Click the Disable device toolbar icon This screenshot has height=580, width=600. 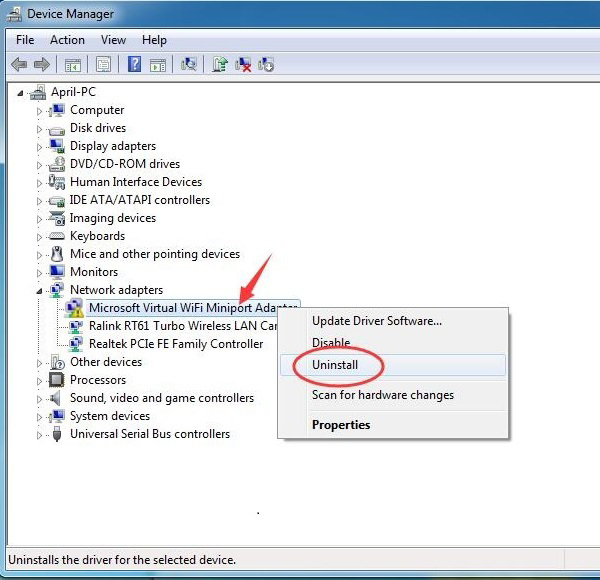pos(266,64)
